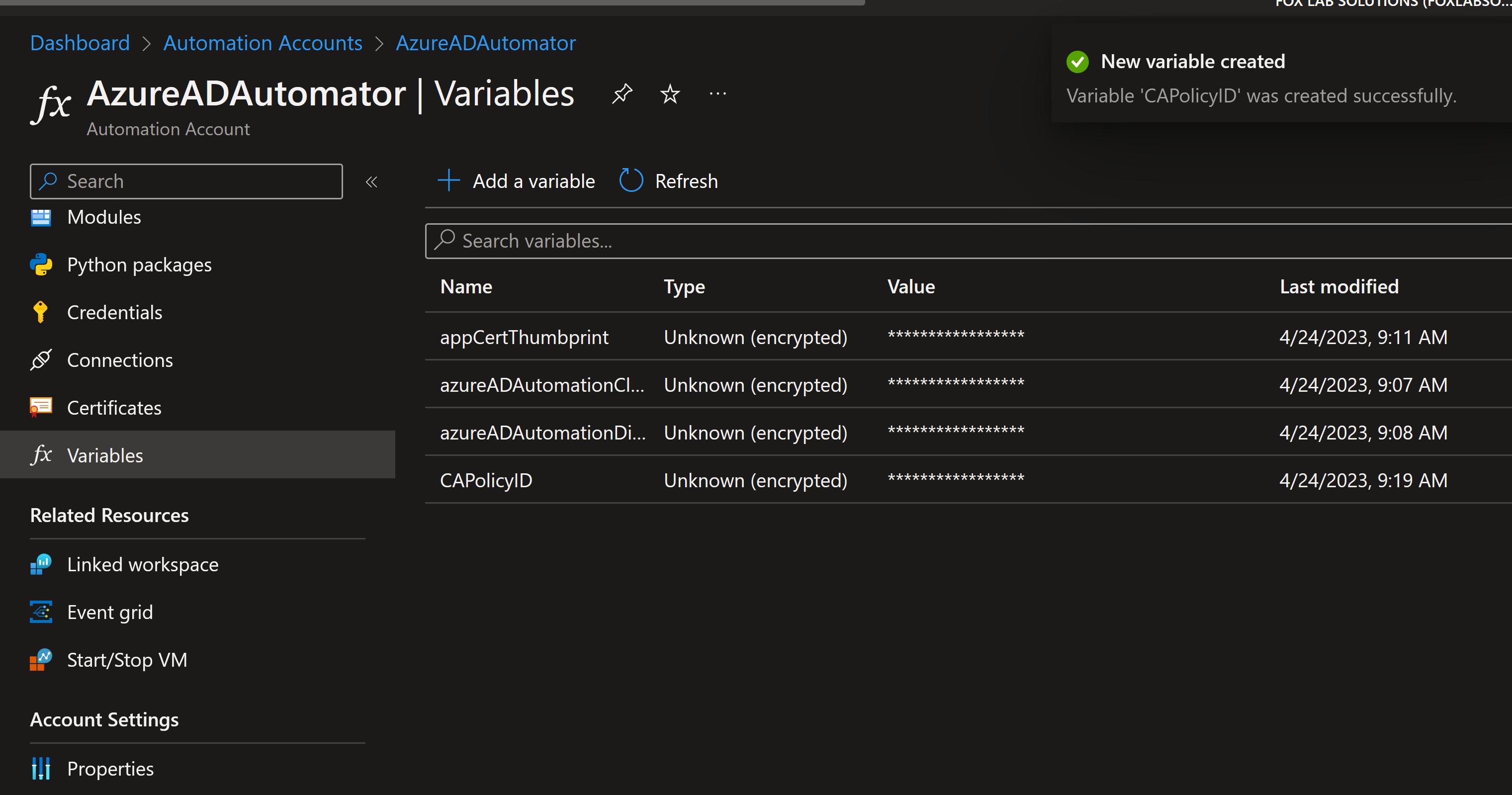Collapse the left sidebar with double chevron
This screenshot has width=1512, height=795.
[x=371, y=182]
